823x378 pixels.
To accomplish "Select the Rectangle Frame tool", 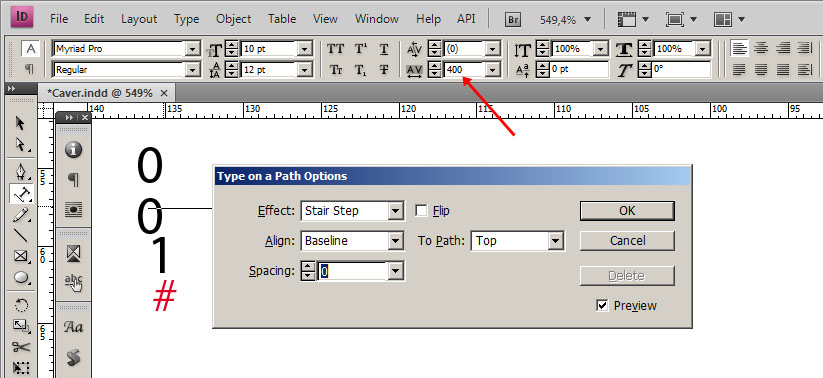I will coord(21,256).
